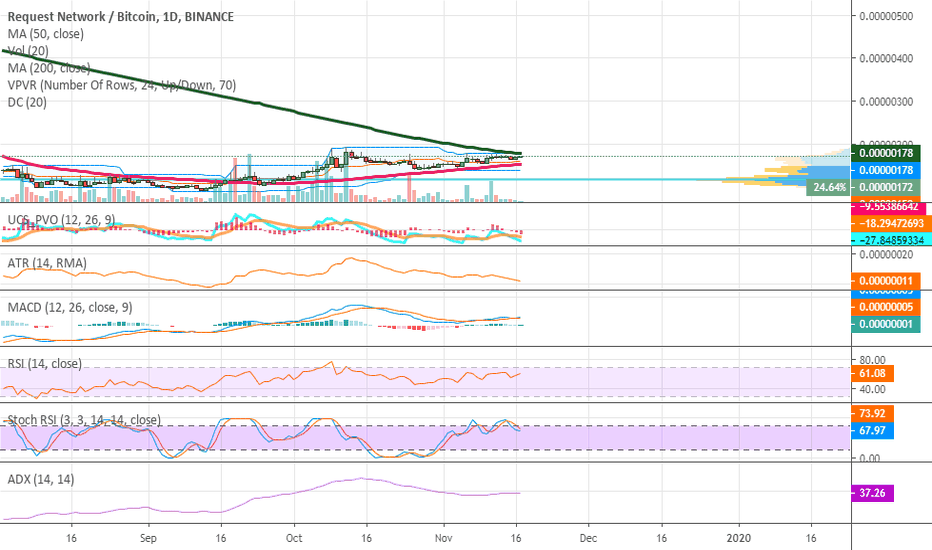Click the -27.84859334 PVO value badge
The height and width of the screenshot is (550, 932).
pos(892,240)
